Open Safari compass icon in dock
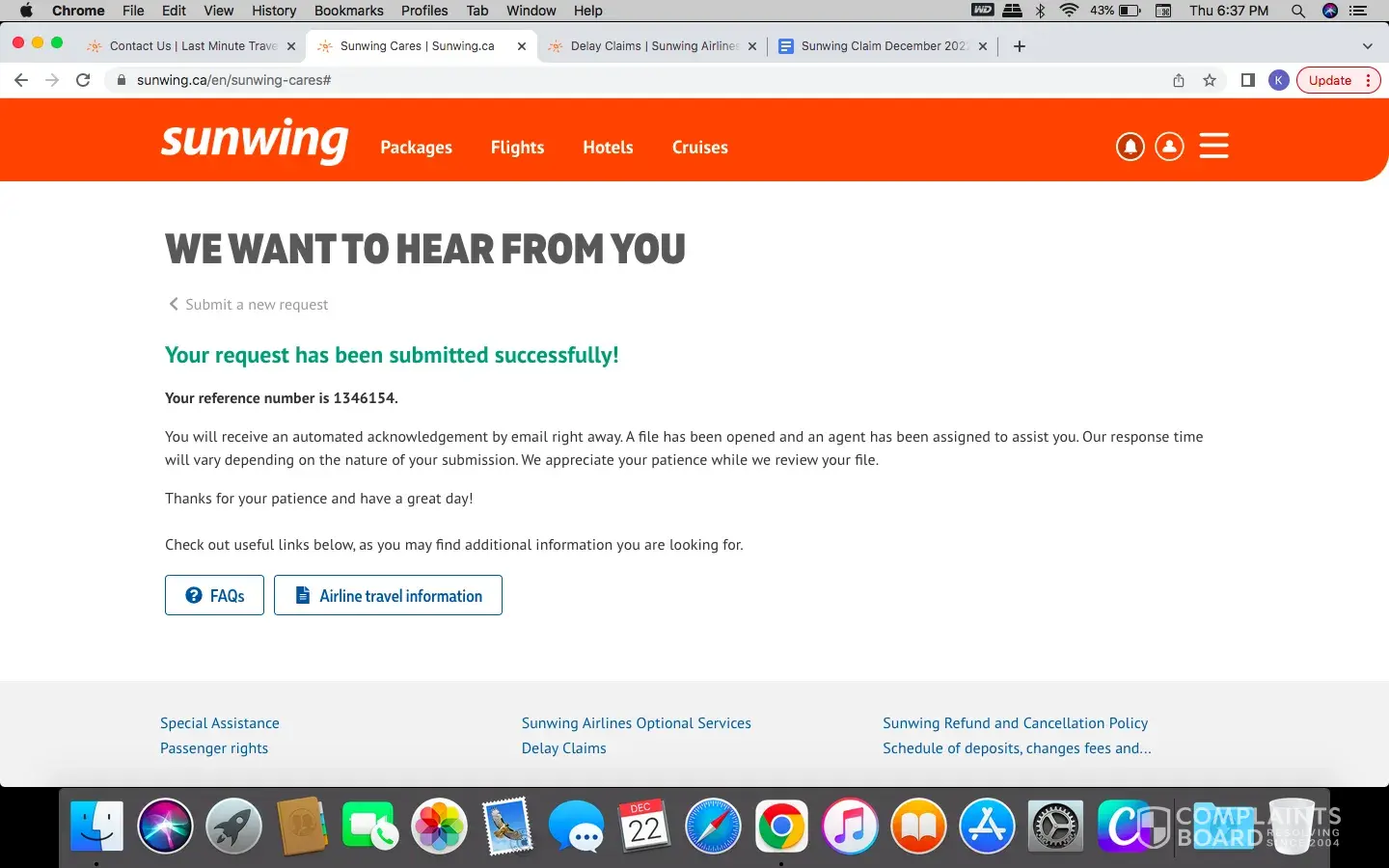Screen dimensions: 1389x868 click(x=713, y=827)
